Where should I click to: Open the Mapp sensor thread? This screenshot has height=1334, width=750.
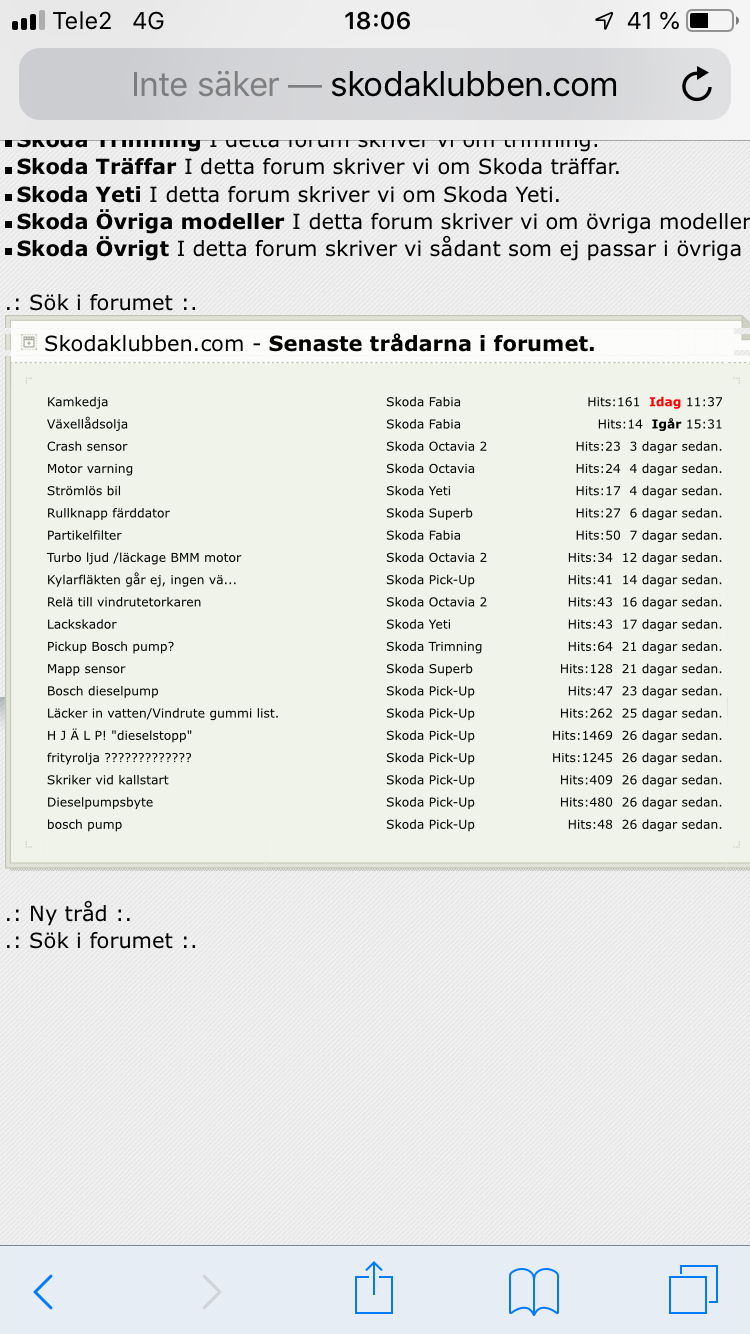(86, 669)
